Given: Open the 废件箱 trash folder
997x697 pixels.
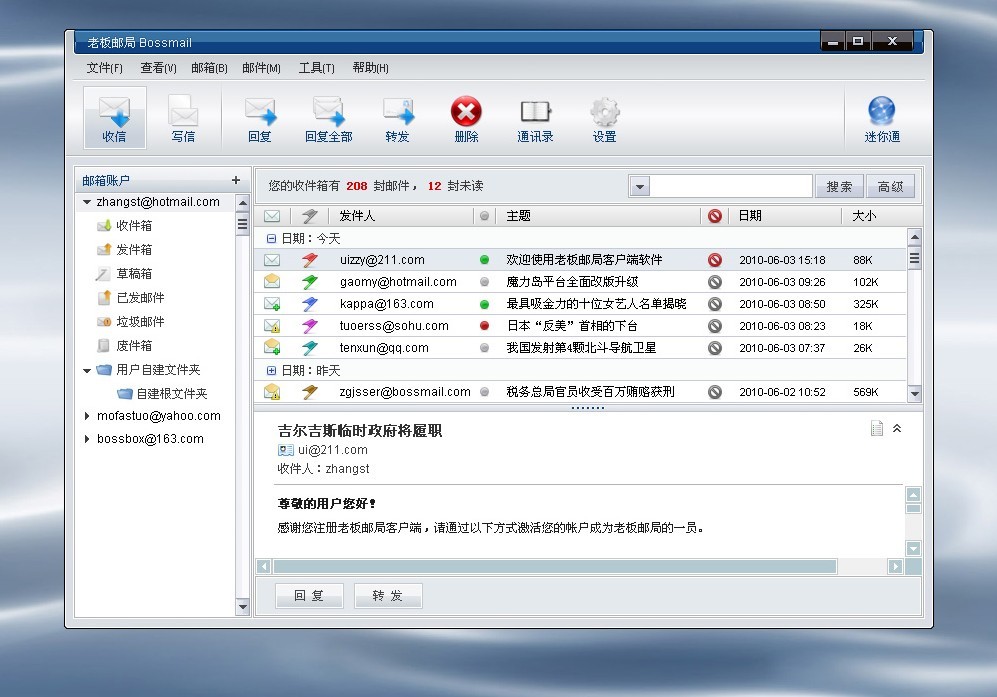Looking at the screenshot, I should tap(125, 346).
